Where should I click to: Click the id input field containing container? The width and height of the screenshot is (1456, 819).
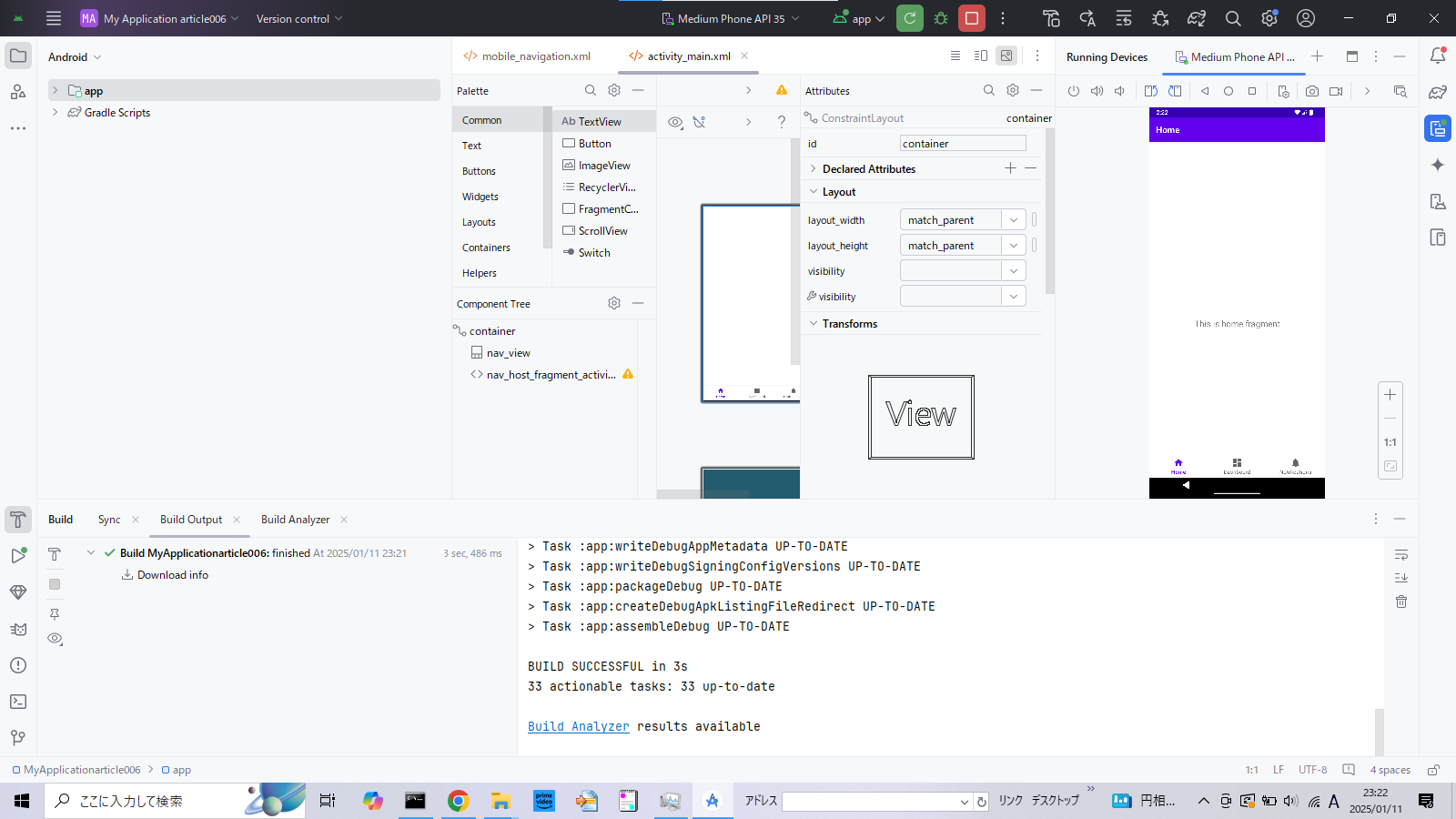[x=963, y=143]
